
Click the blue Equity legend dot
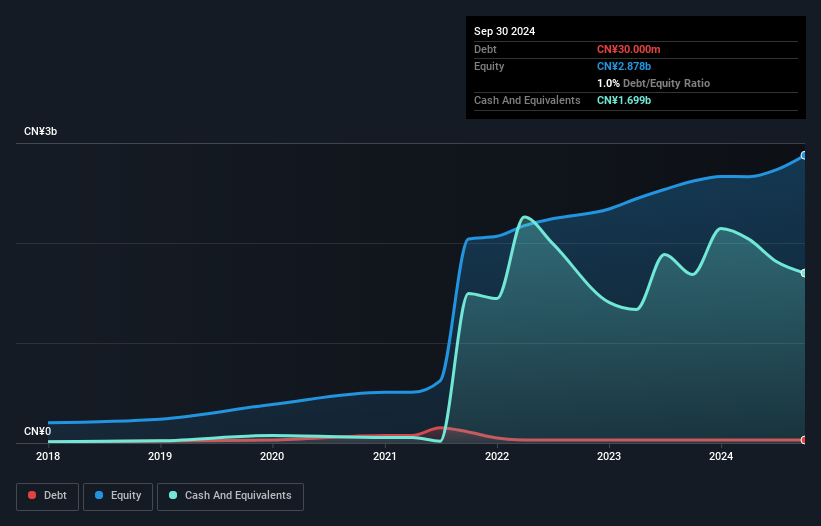pos(99,495)
